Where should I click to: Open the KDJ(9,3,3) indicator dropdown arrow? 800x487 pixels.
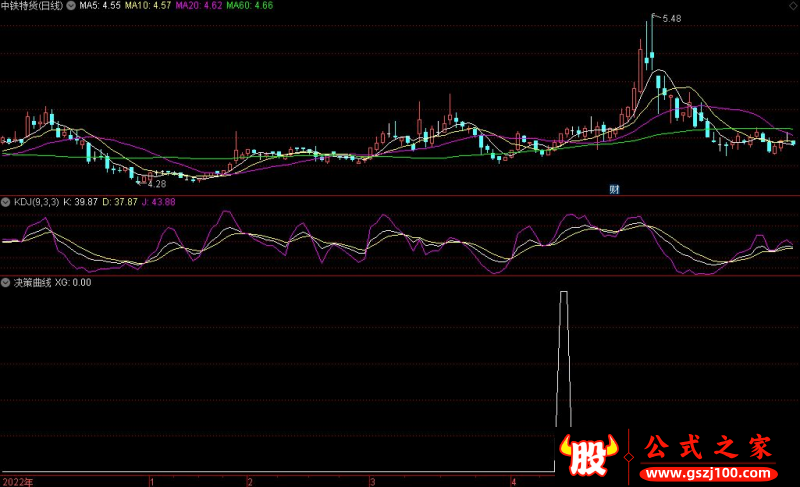point(6,202)
